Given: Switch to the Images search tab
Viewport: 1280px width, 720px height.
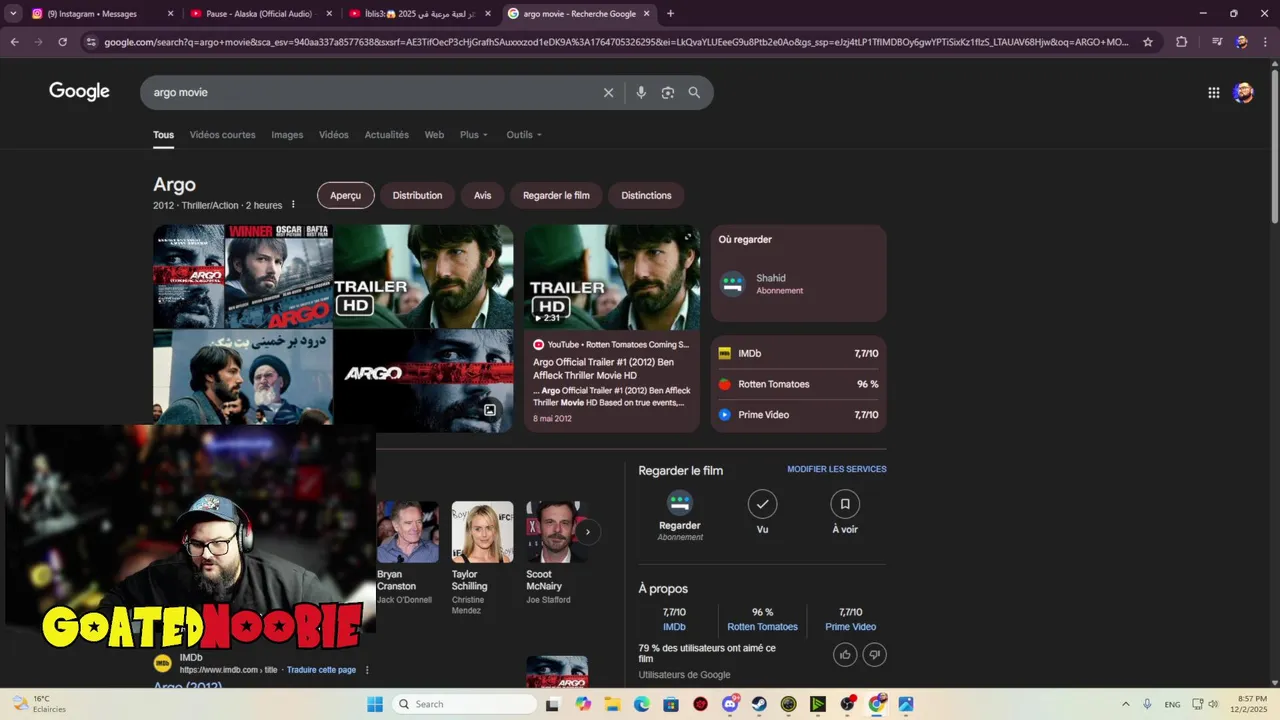Looking at the screenshot, I should coord(287,135).
